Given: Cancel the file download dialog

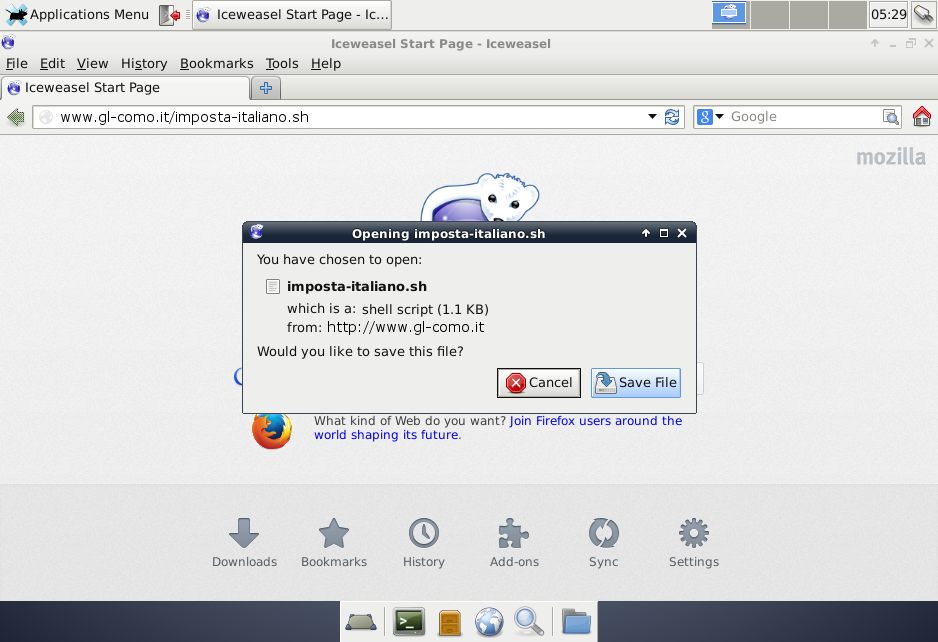Looking at the screenshot, I should click(x=538, y=383).
